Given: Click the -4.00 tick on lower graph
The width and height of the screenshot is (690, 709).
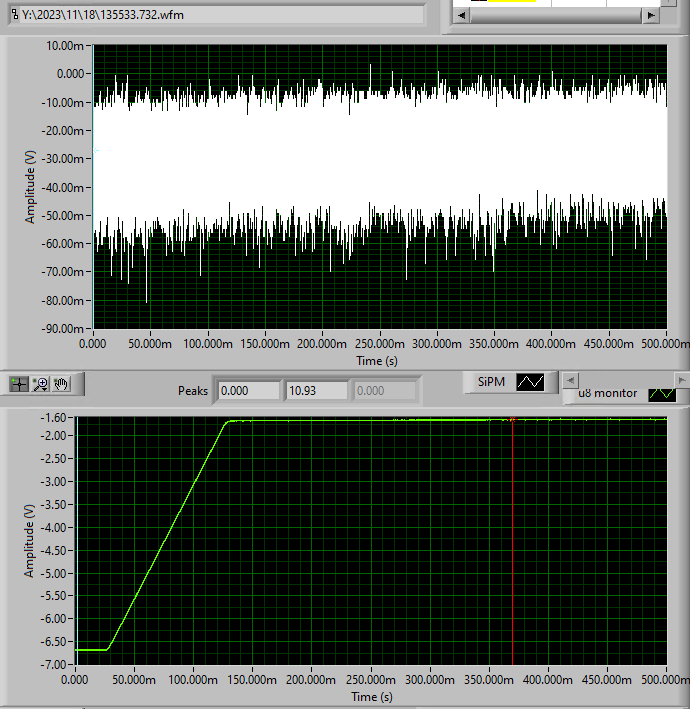Looking at the screenshot, I should pos(53,528).
